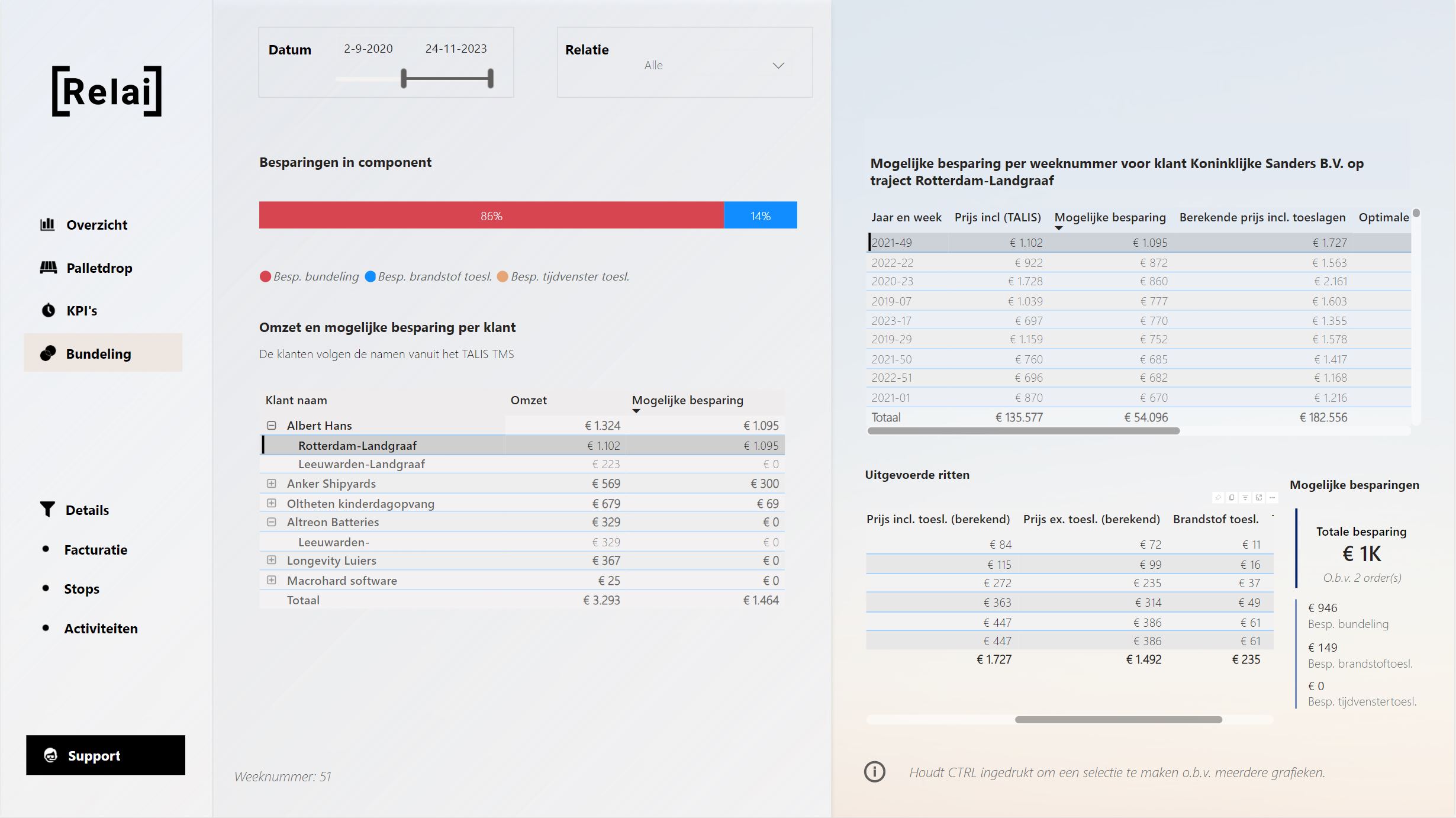1456x818 pixels.
Task: Click the focus mode icon on the rides table
Action: [1259, 498]
